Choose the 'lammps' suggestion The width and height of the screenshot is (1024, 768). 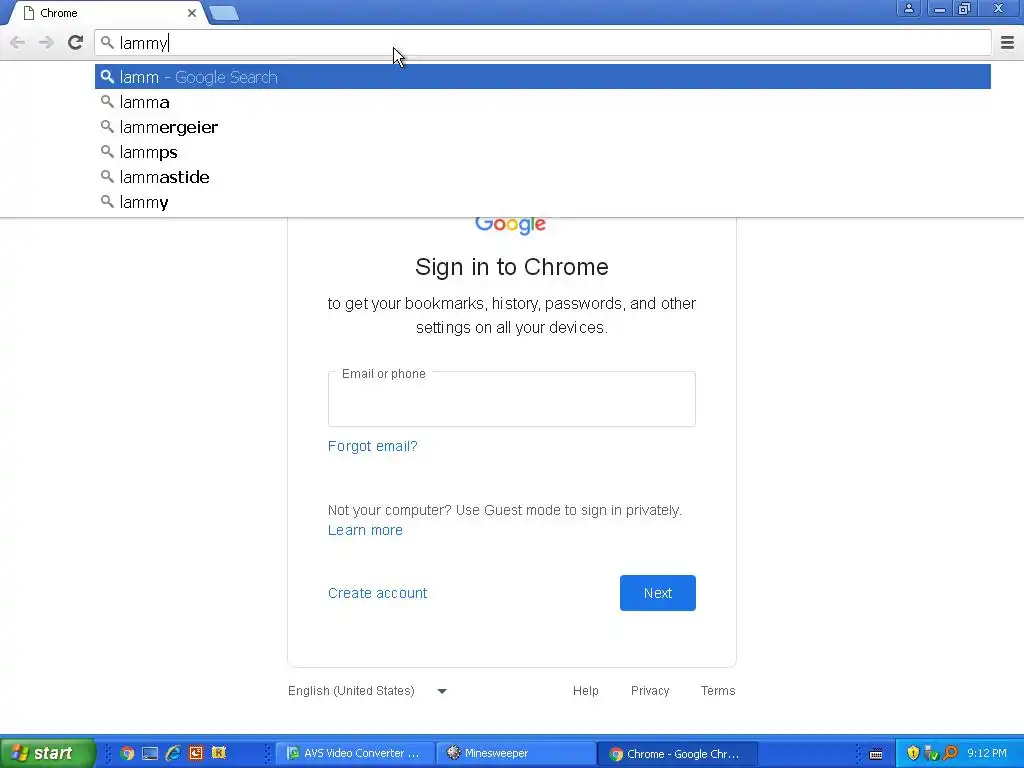[x=543, y=152]
